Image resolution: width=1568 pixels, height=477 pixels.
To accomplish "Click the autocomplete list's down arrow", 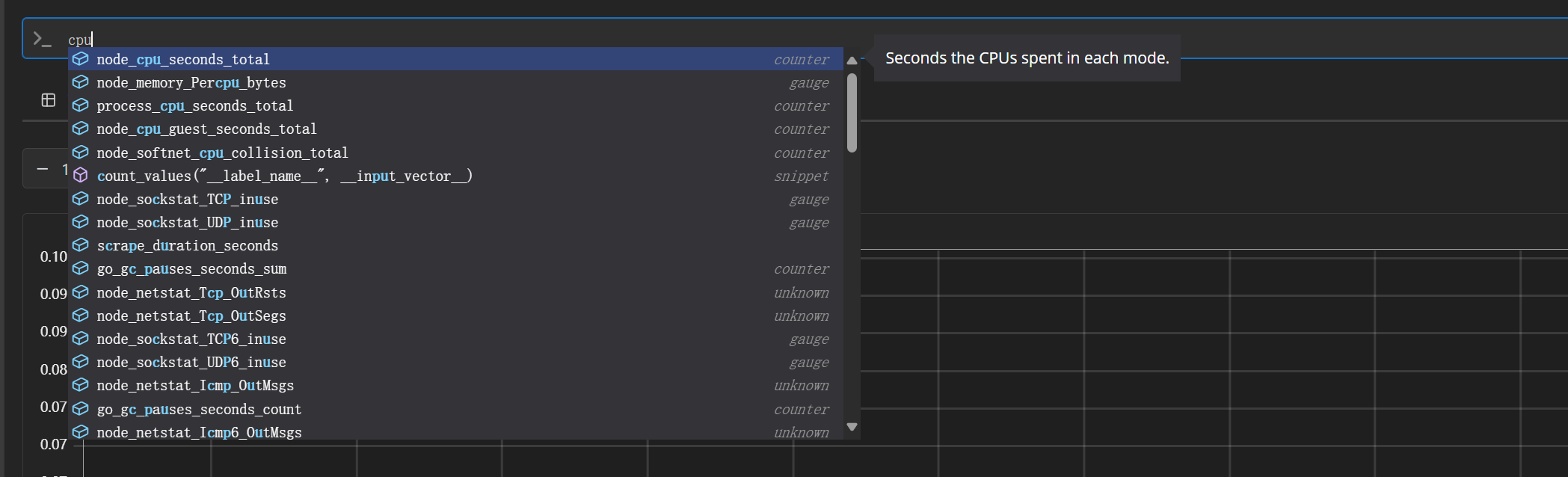I will 852,427.
